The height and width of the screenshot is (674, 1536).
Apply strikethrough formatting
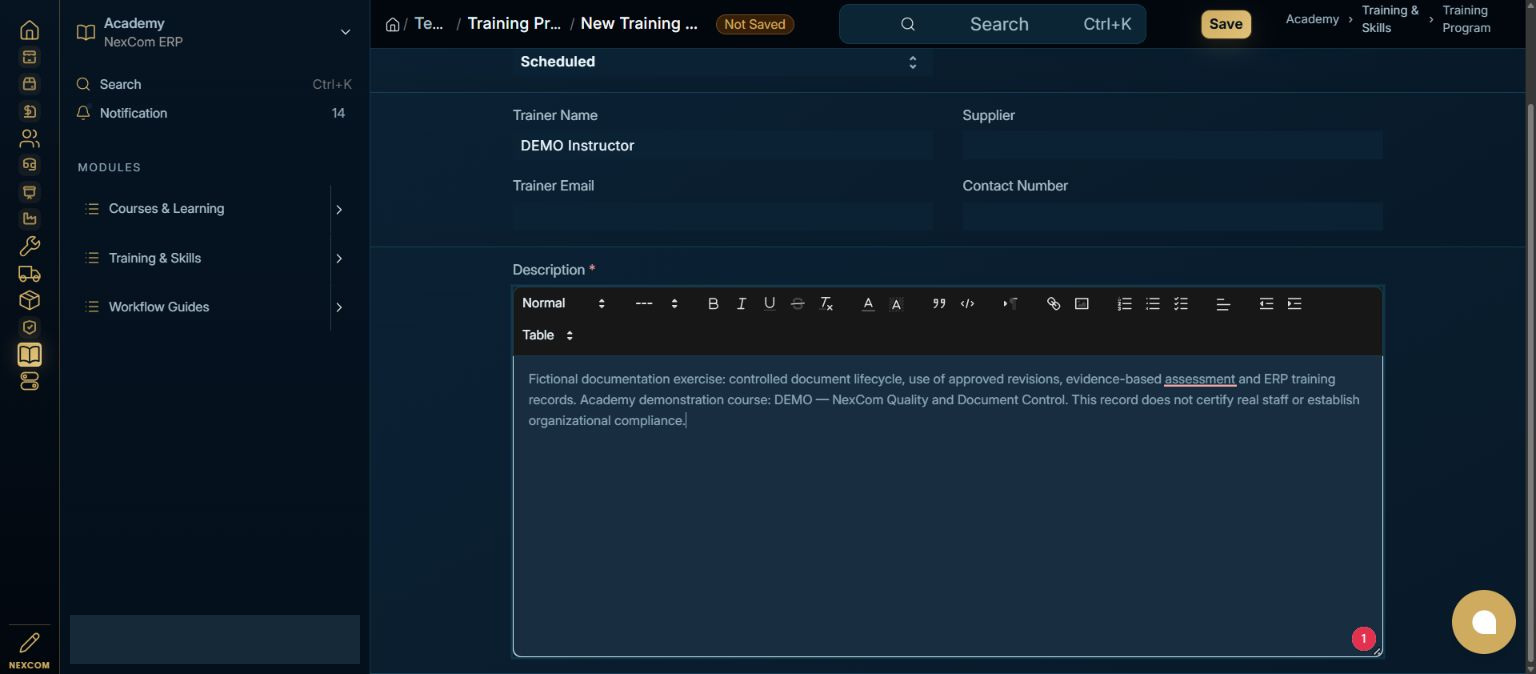pos(797,304)
